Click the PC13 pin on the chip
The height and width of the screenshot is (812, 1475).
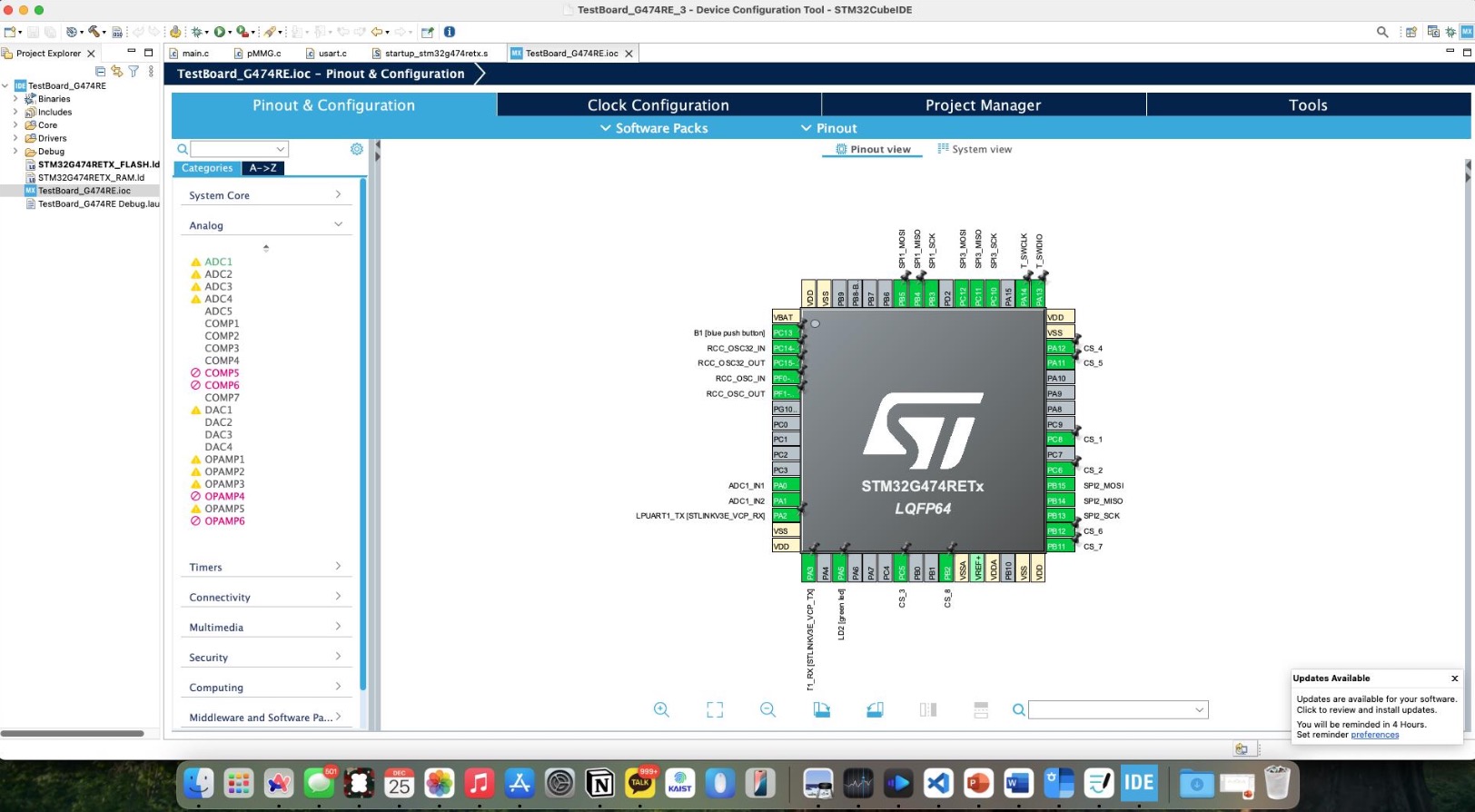[x=785, y=332]
